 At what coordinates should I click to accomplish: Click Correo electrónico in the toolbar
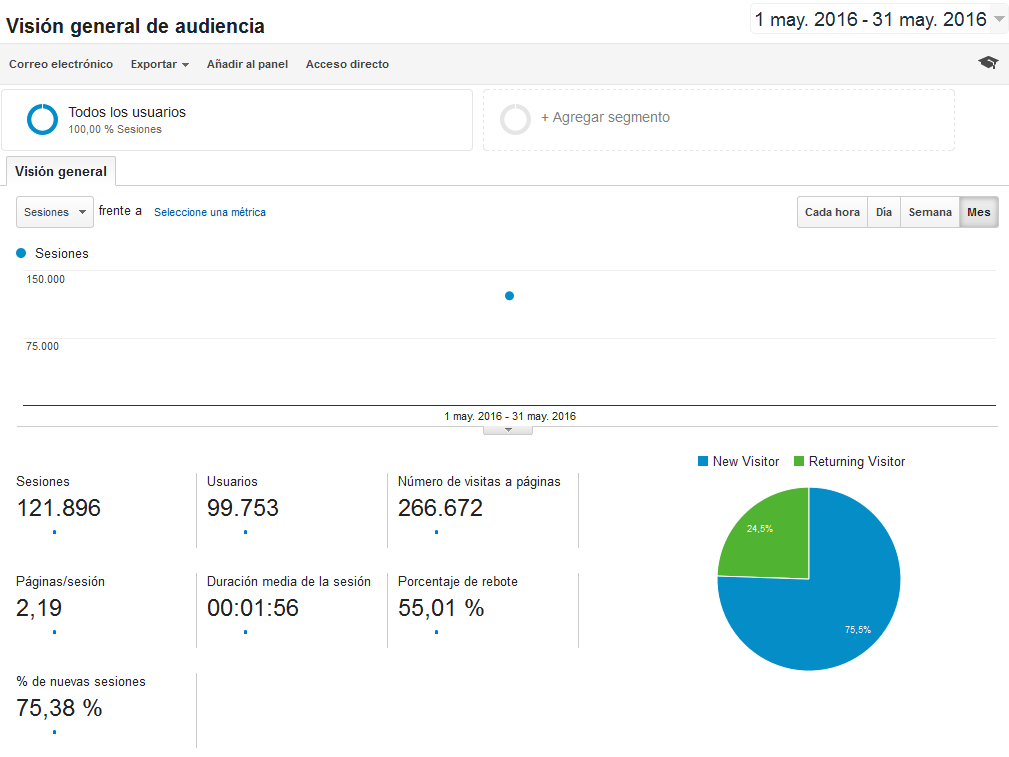61,64
